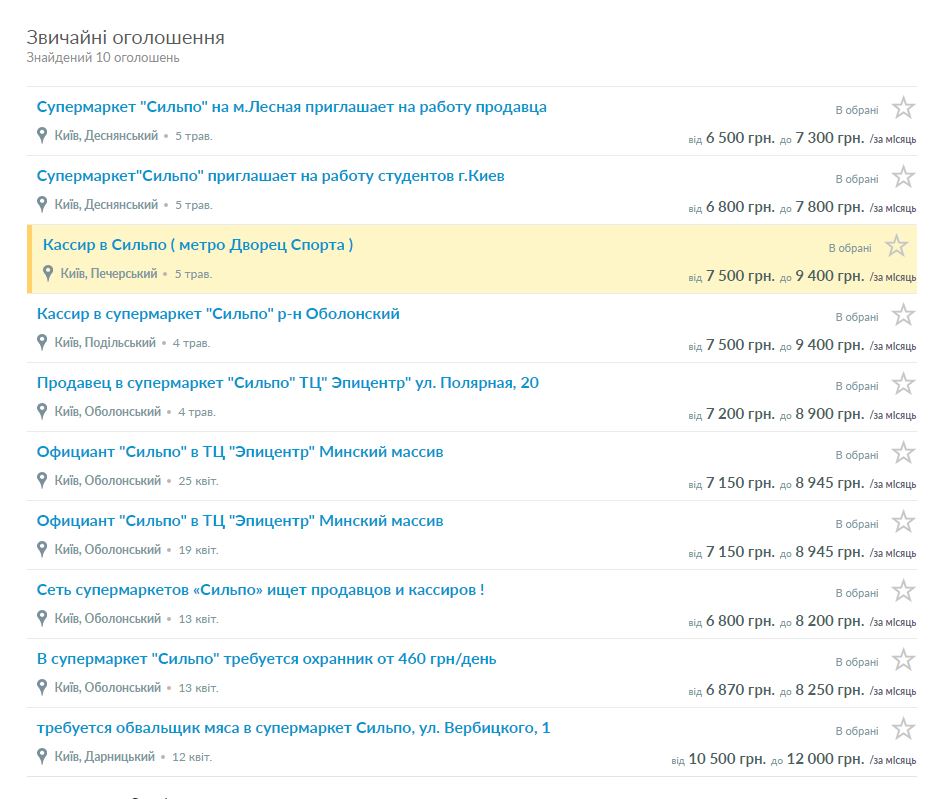The image size is (938, 799).
Task: Click location pin beside Київ, Дарницький
Action: click(x=42, y=756)
